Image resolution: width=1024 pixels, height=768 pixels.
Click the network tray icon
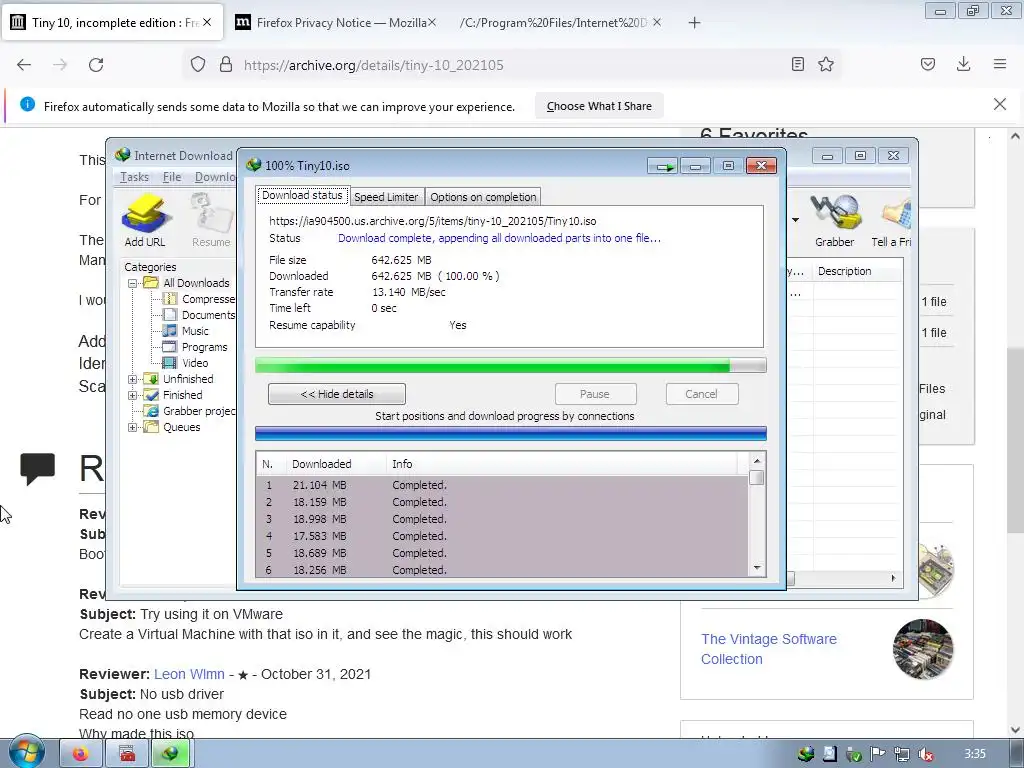click(x=902, y=754)
